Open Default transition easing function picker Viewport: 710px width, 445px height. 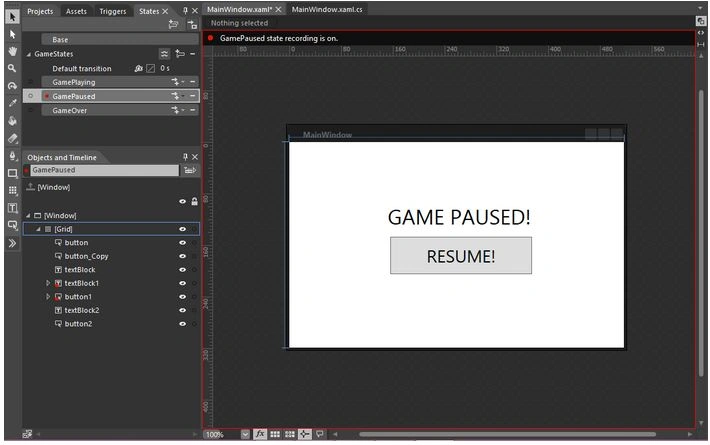point(150,68)
